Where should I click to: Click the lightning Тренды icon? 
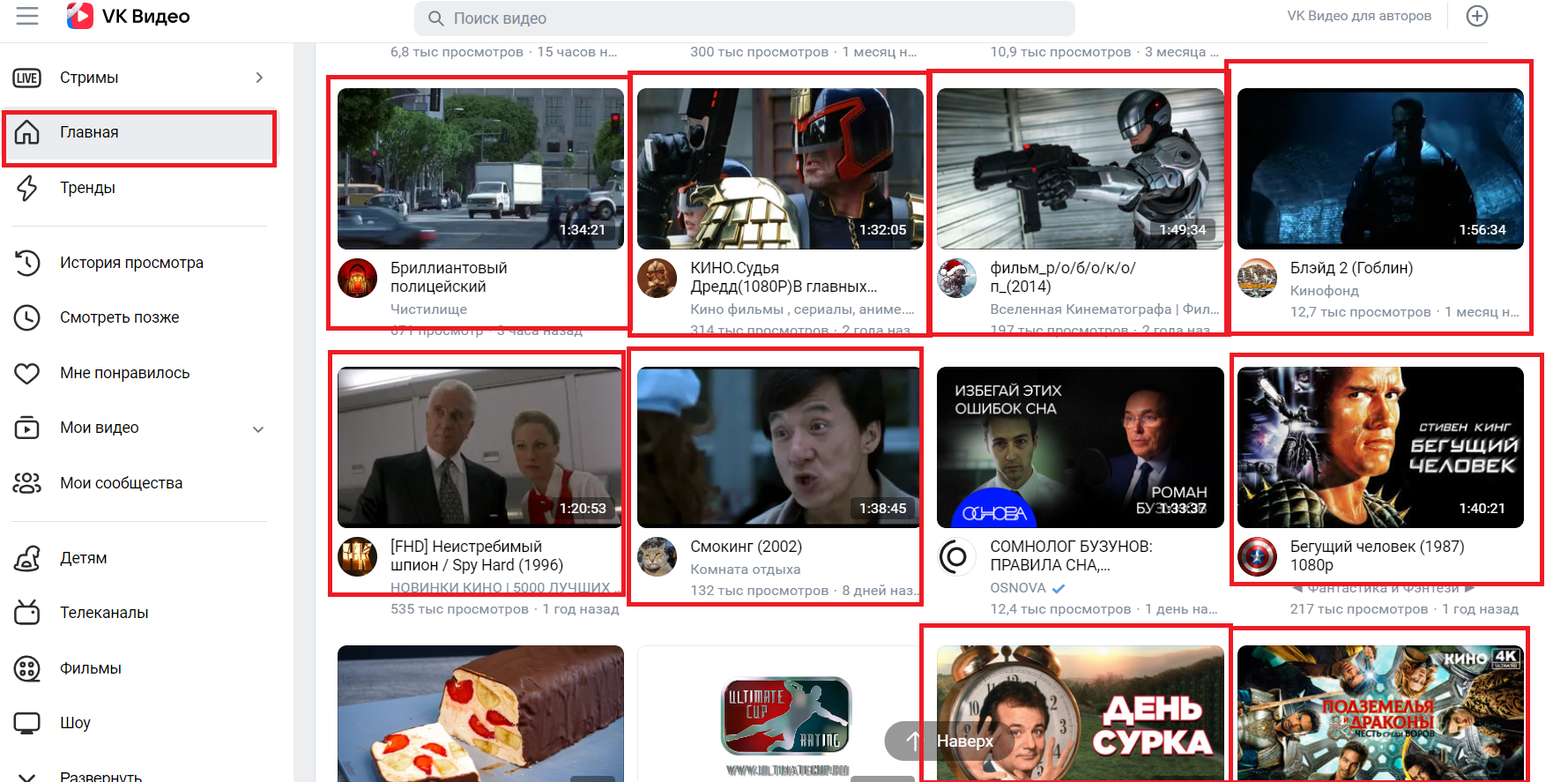27,188
